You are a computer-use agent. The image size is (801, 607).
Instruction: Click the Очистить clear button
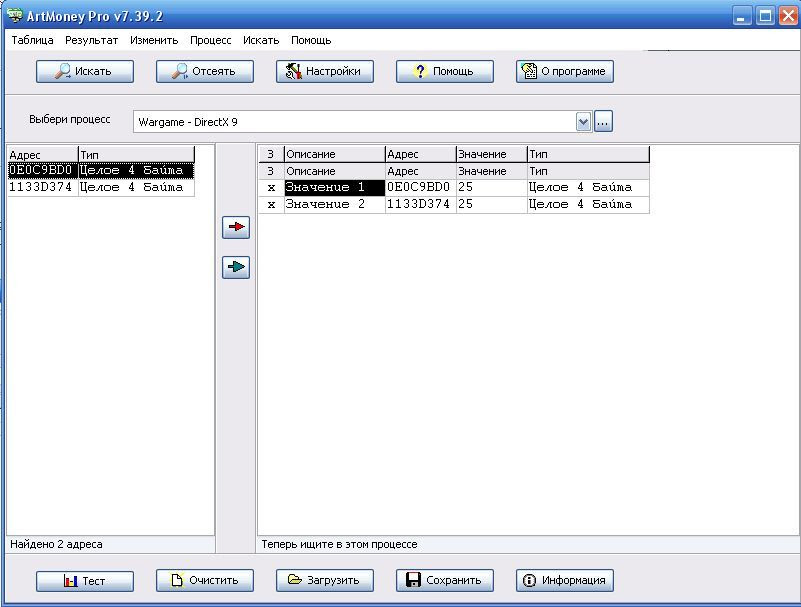(205, 580)
